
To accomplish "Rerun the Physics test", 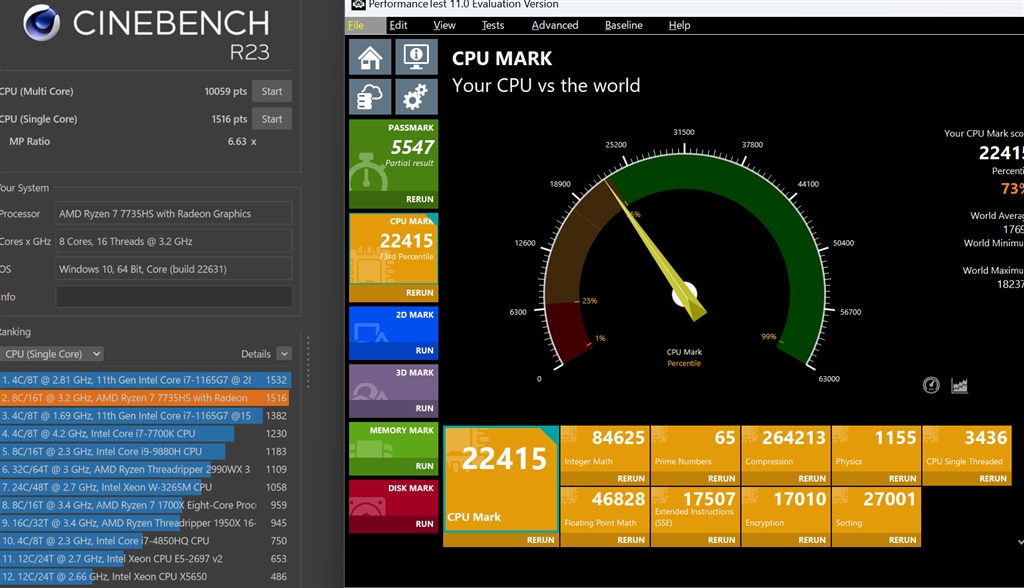I will point(902,478).
